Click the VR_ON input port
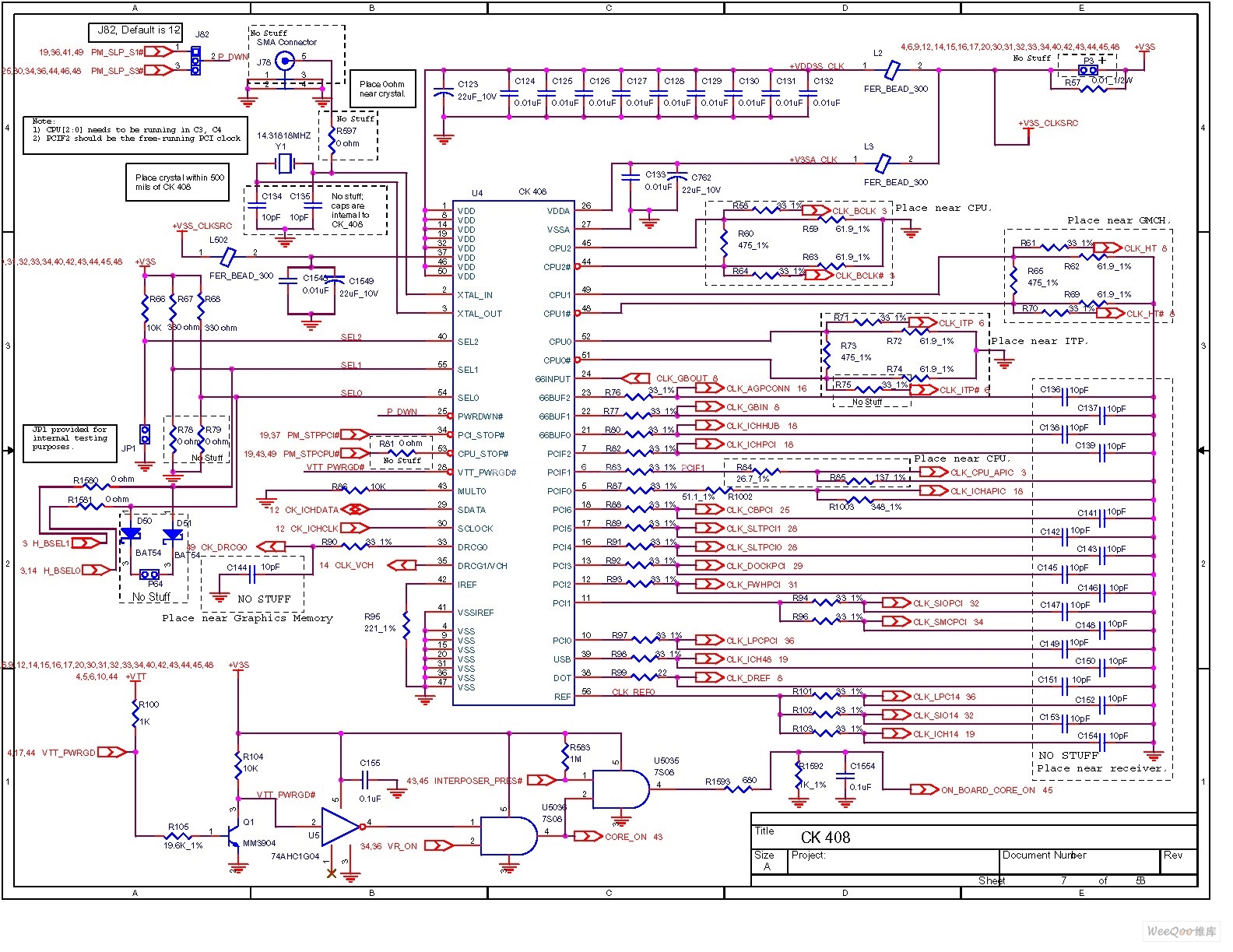The width and height of the screenshot is (1233, 952). click(x=439, y=845)
